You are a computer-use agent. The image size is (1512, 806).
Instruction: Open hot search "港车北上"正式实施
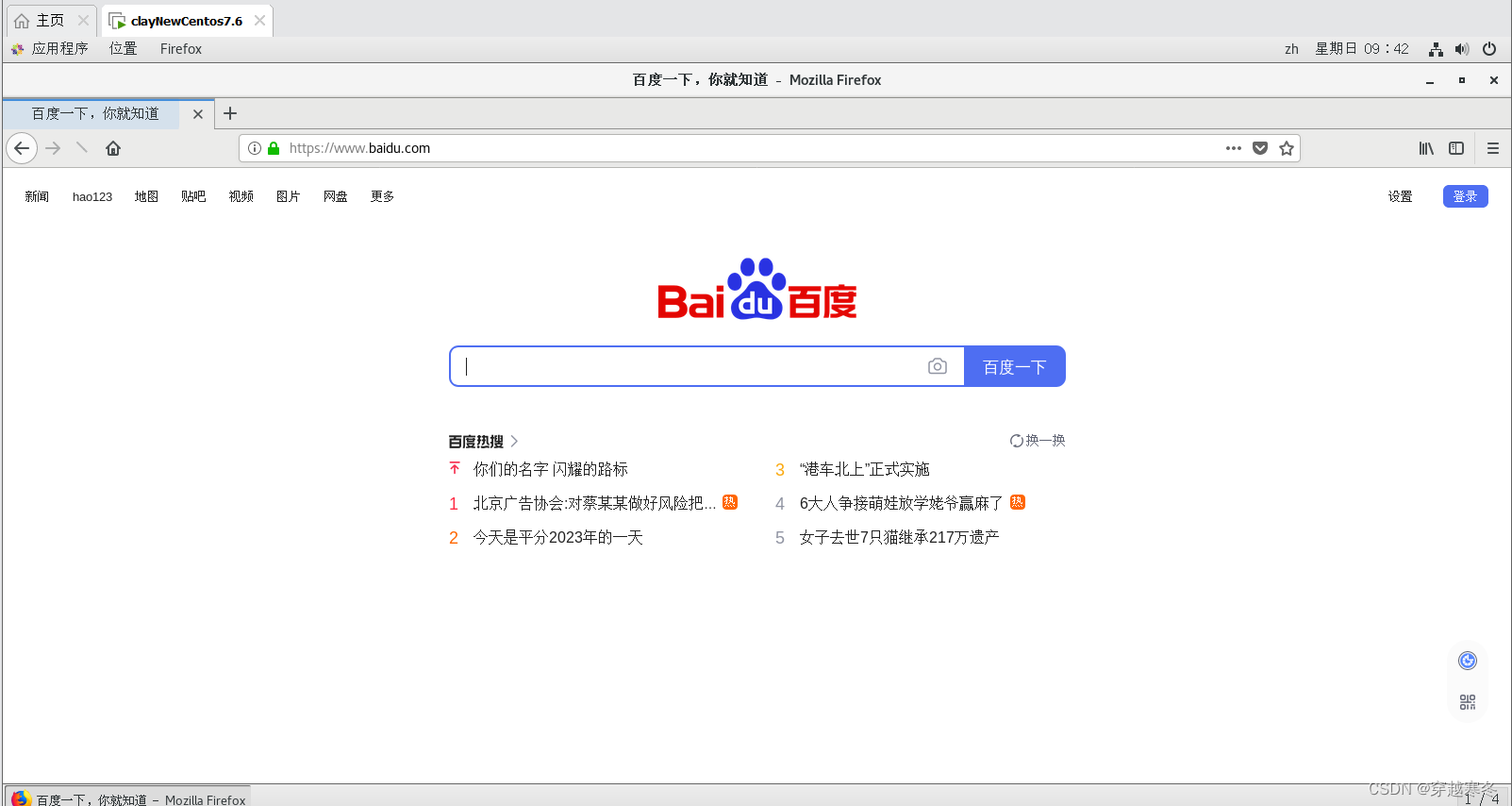[865, 469]
